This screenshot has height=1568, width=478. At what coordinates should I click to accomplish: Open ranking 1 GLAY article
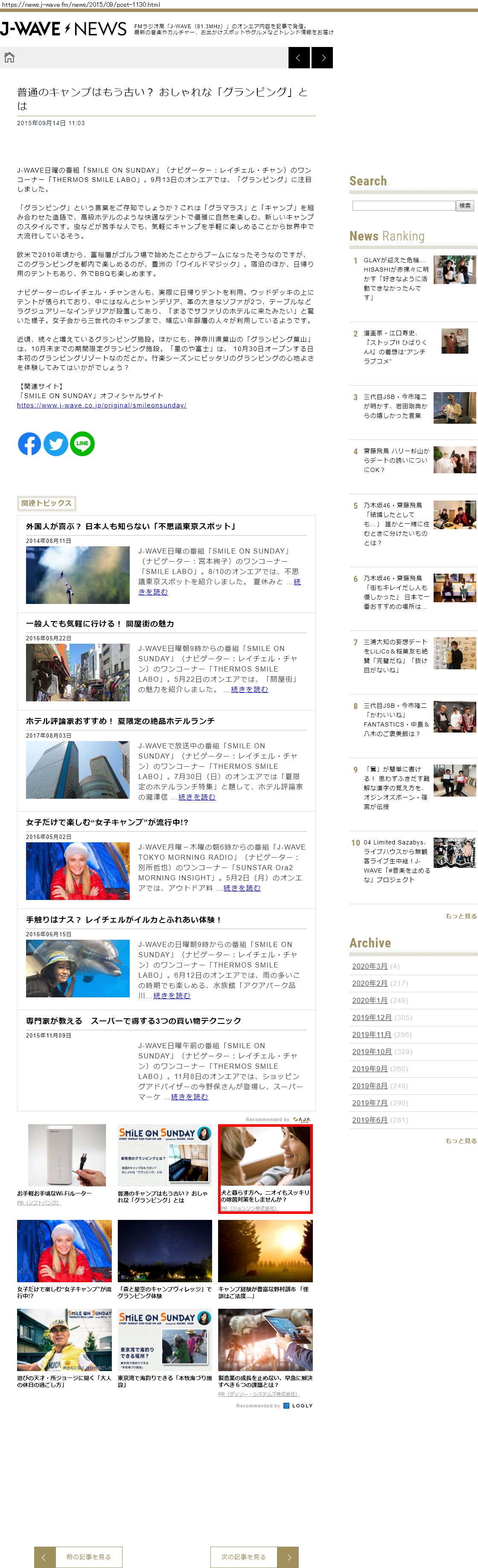396,279
